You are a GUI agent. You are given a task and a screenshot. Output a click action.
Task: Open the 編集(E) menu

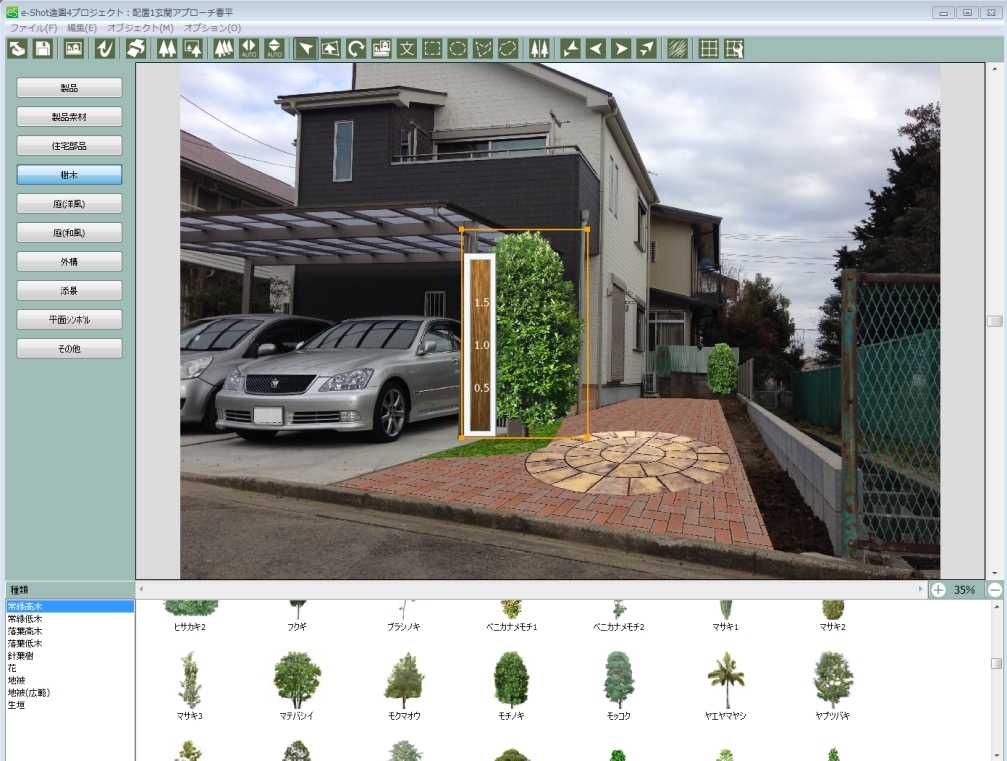tap(82, 28)
